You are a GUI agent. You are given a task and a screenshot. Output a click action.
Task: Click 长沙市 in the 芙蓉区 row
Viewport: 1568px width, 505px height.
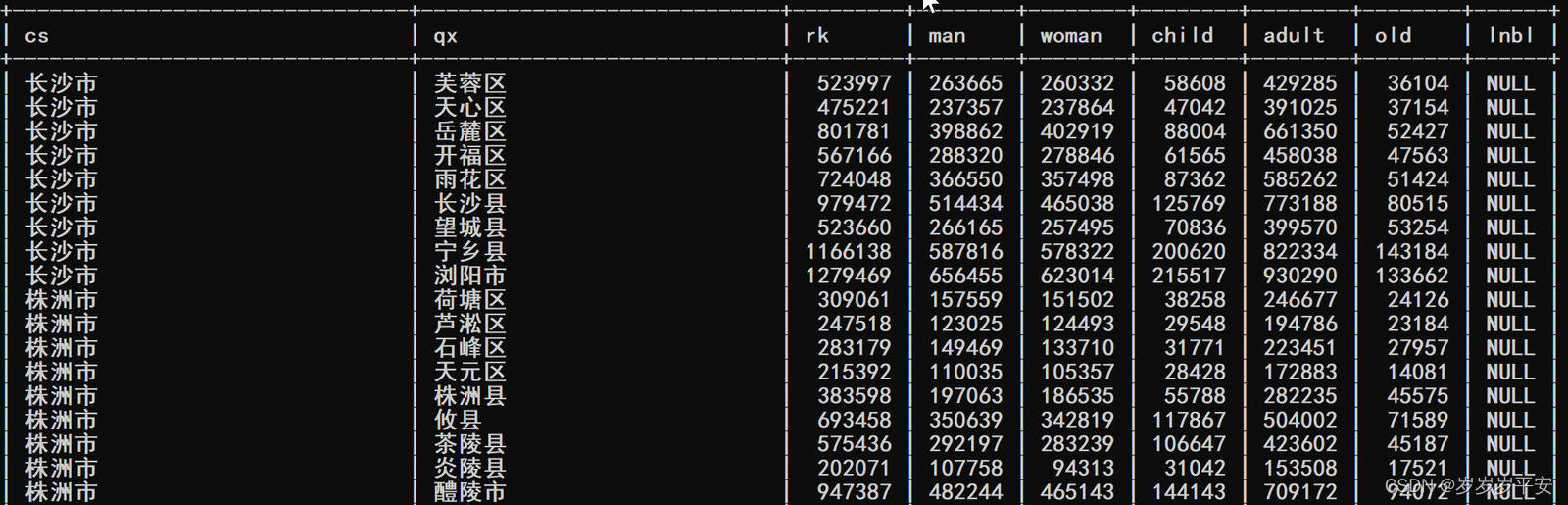(62, 83)
